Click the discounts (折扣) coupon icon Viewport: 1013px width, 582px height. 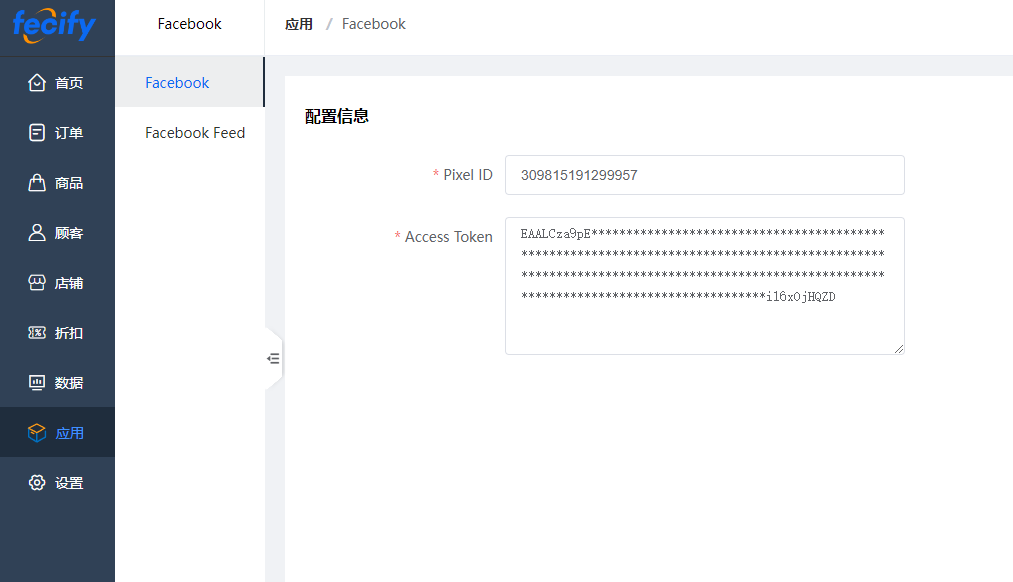(37, 333)
